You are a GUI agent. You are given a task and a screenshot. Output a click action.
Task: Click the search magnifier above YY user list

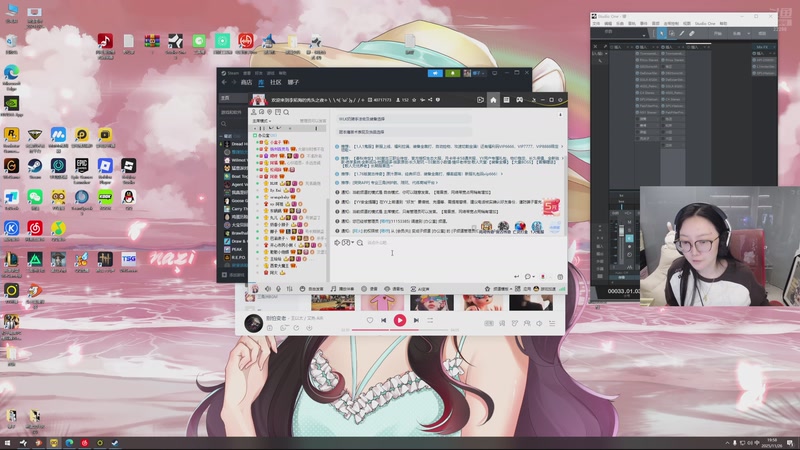286,112
